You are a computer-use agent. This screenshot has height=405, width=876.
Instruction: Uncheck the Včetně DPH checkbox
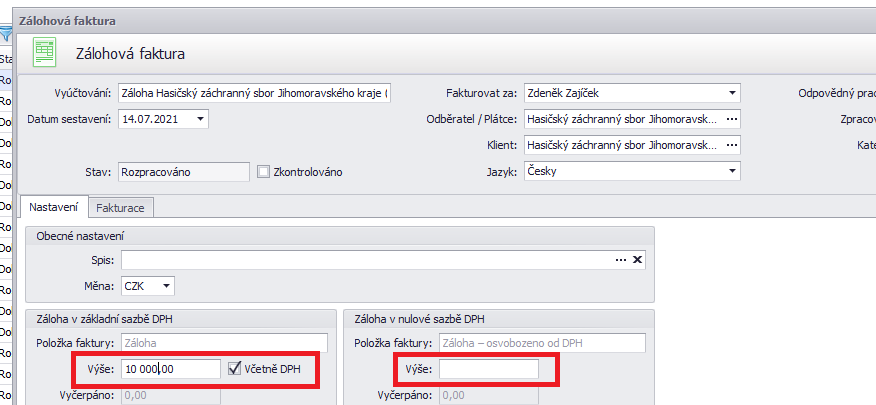click(235, 368)
